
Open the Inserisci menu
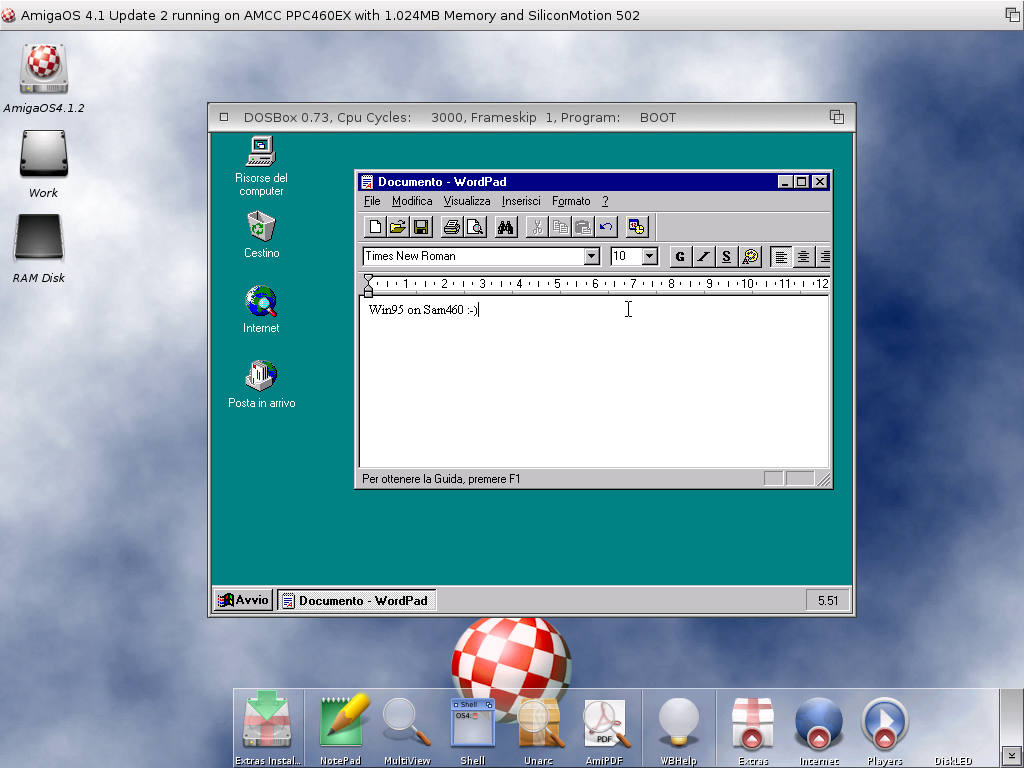[521, 201]
